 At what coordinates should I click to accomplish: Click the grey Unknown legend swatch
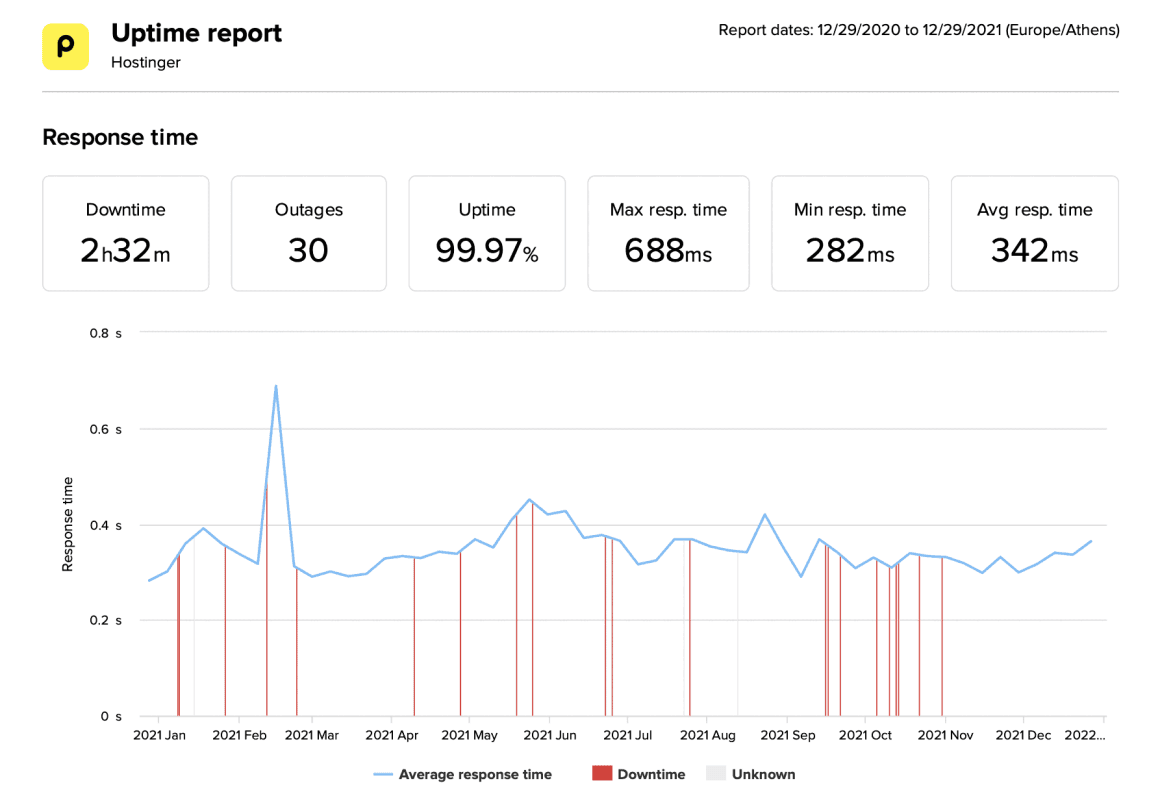pos(715,774)
